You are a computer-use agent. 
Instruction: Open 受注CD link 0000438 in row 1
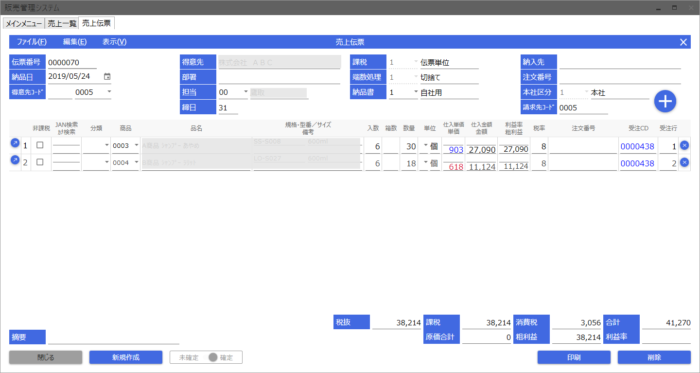point(638,146)
